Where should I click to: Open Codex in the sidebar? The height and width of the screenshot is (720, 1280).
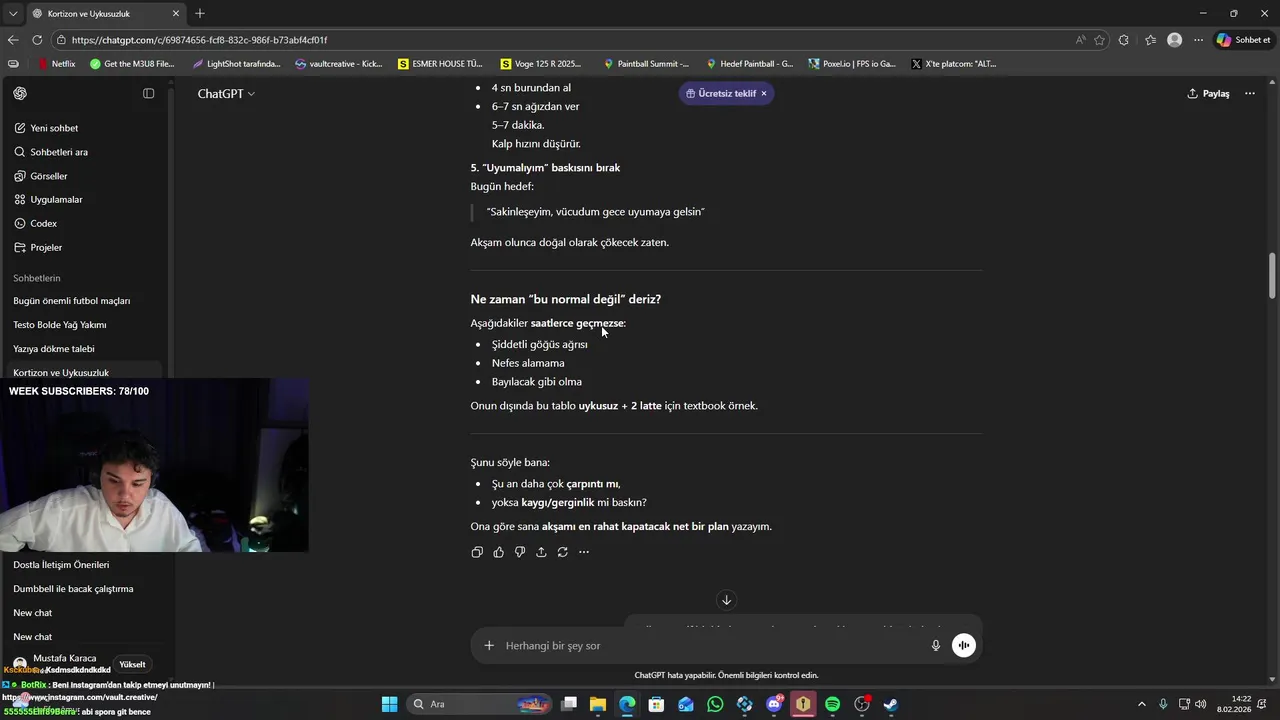(44, 224)
